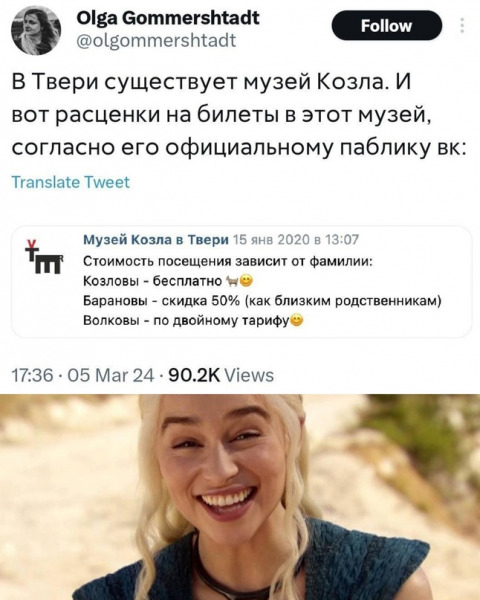Click the Olga Gommershtadt display name
The image size is (480, 600).
tap(168, 18)
